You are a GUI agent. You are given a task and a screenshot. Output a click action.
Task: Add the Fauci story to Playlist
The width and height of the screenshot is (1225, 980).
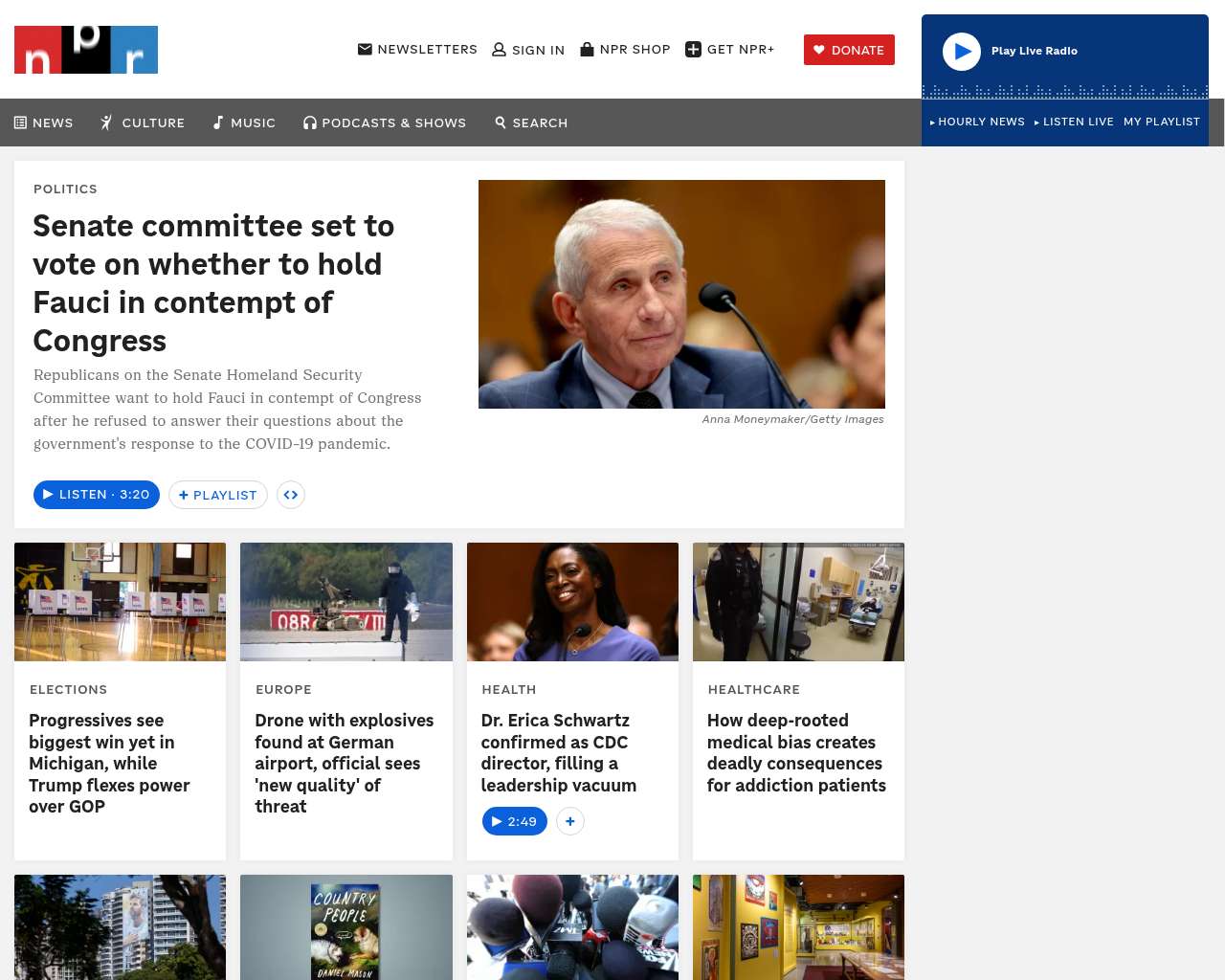pos(218,495)
